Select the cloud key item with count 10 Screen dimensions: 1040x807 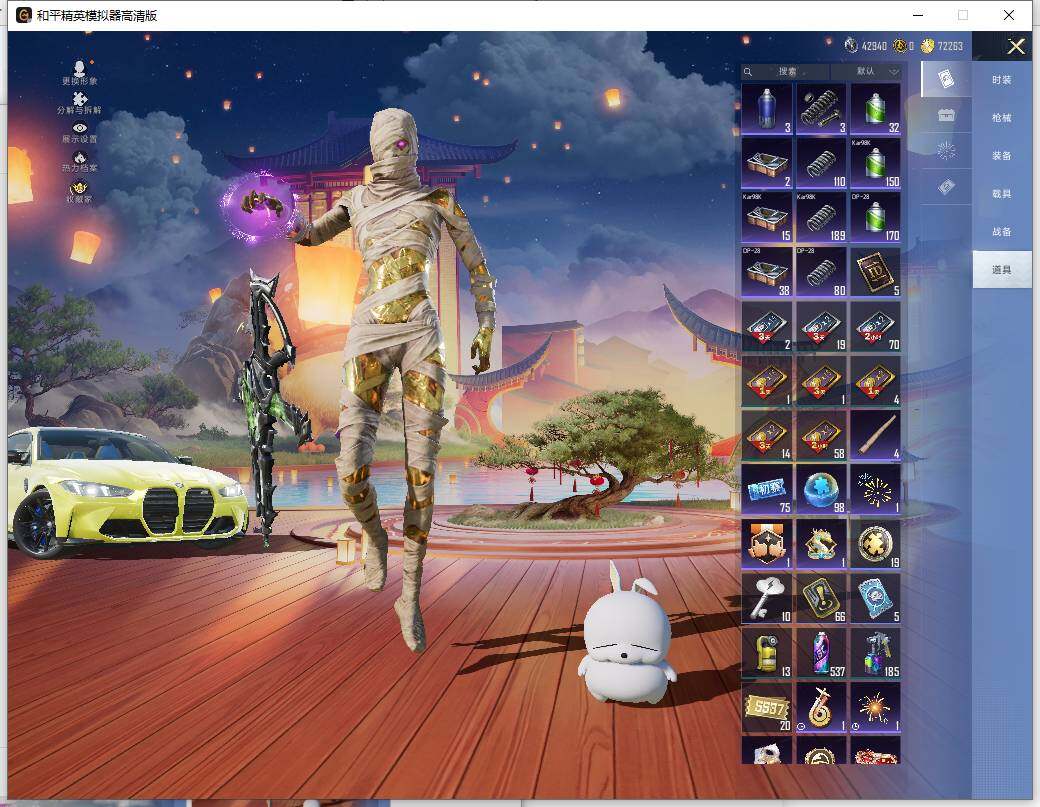(767, 598)
